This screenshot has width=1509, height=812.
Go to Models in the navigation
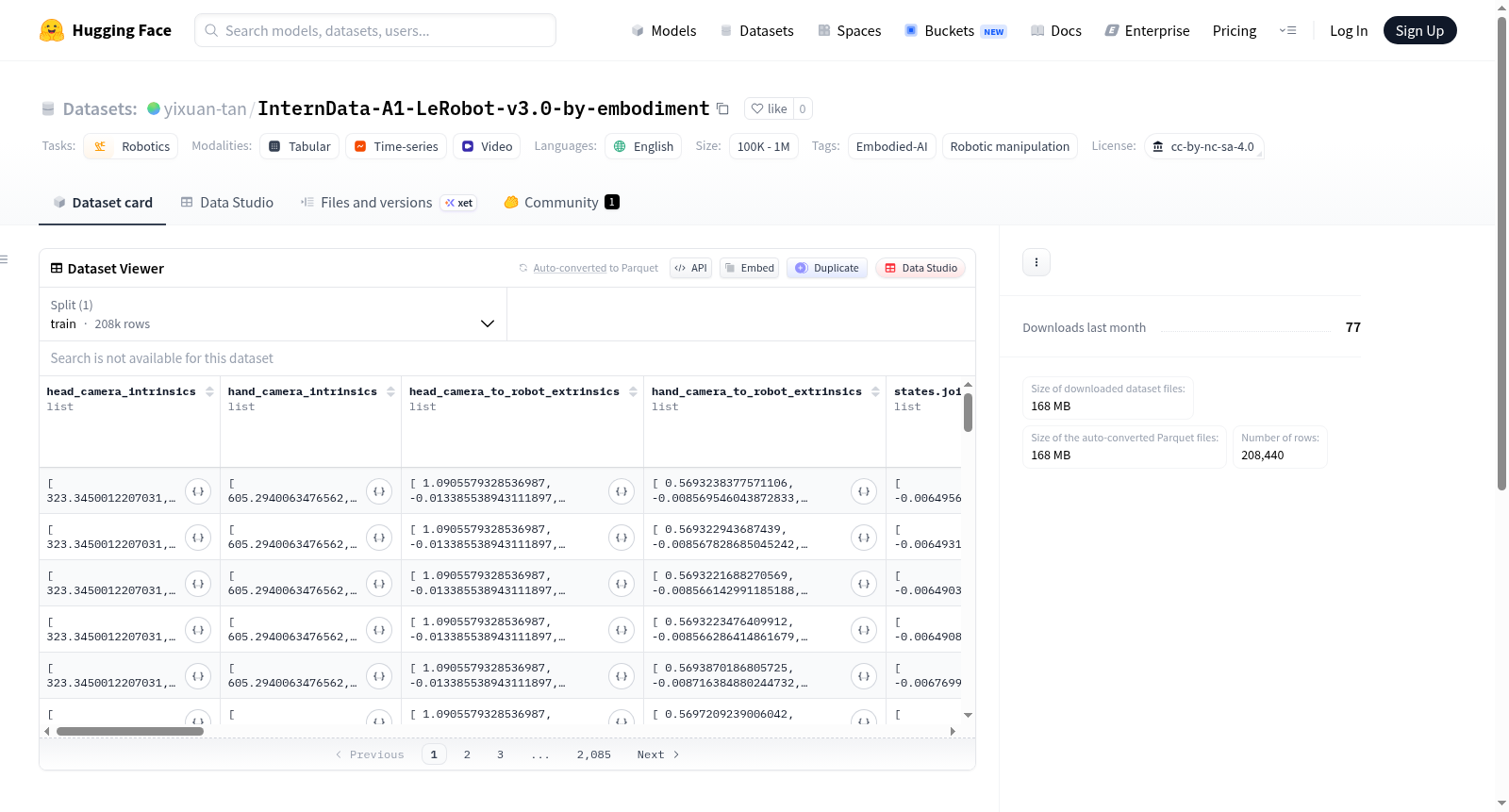[x=664, y=30]
